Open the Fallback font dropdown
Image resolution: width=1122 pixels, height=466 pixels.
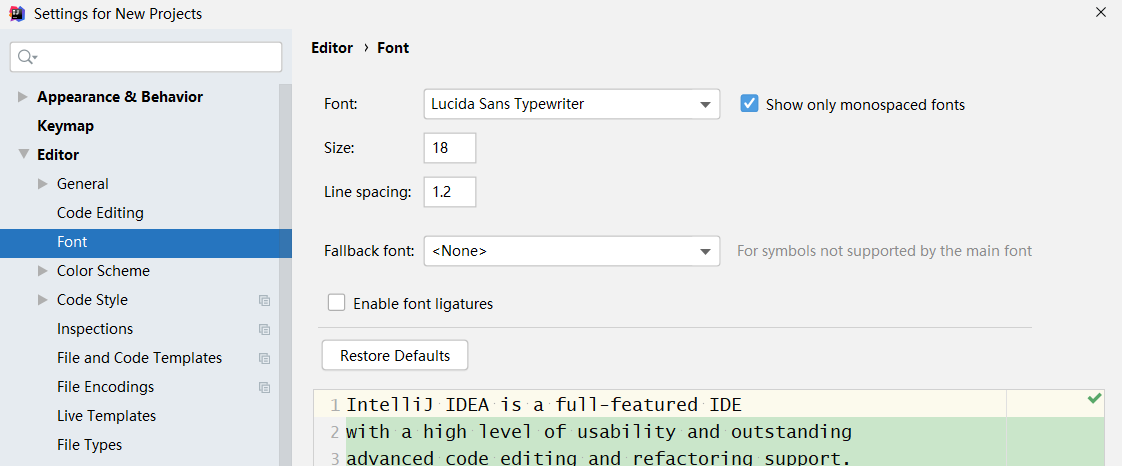point(705,251)
